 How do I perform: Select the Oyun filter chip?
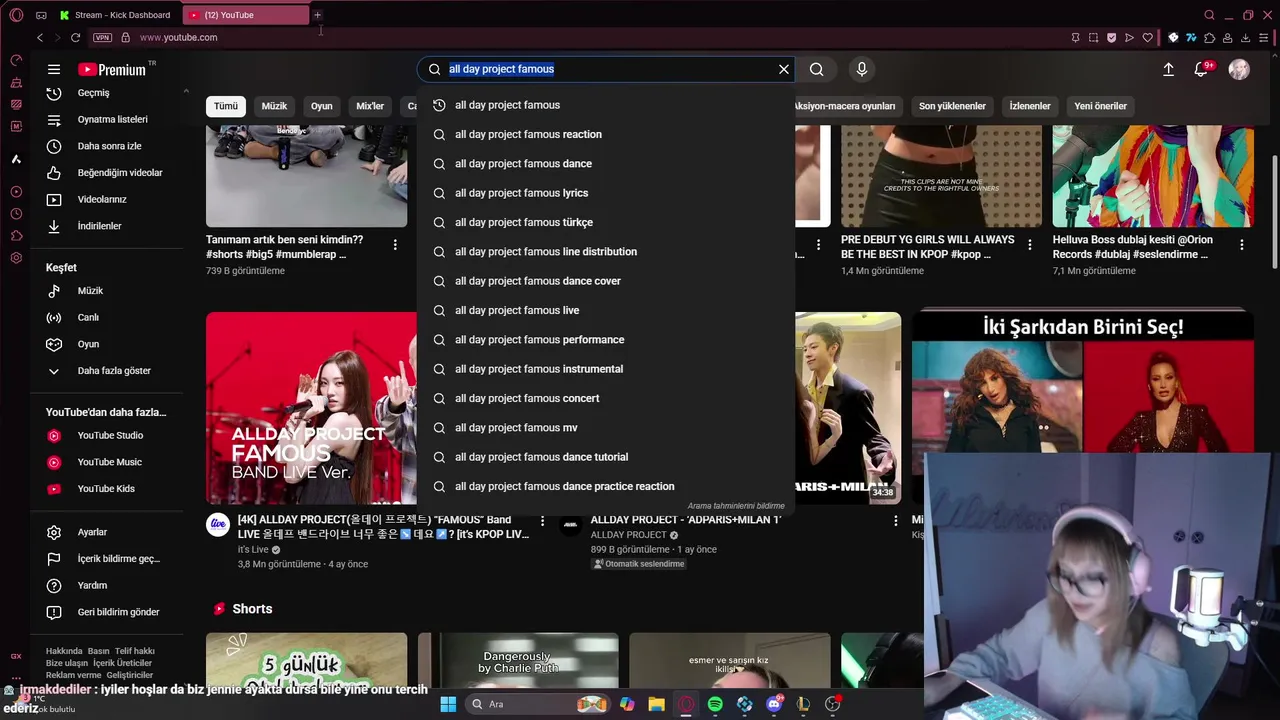tap(321, 106)
